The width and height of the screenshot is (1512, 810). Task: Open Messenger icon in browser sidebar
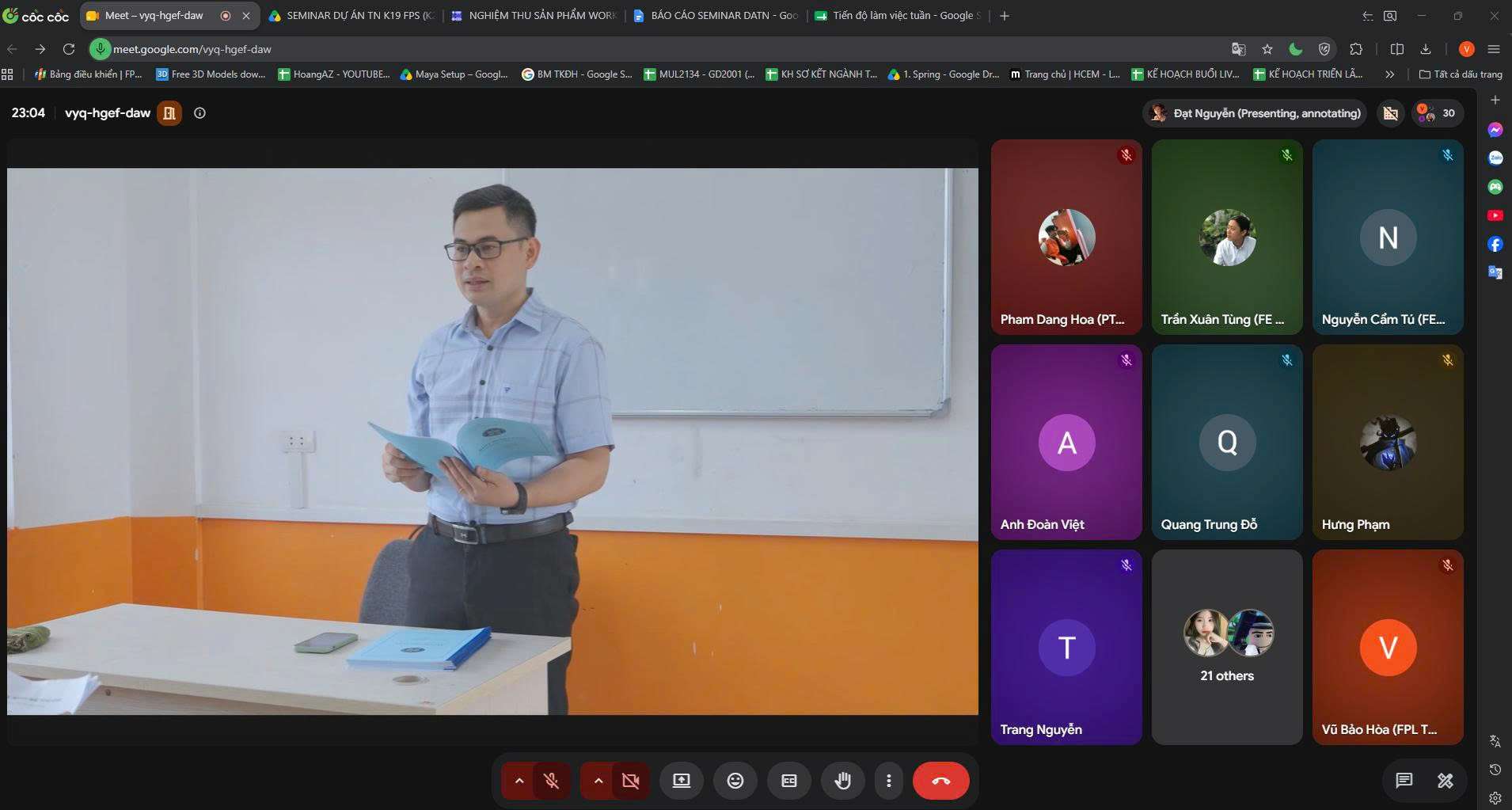pyautogui.click(x=1495, y=130)
